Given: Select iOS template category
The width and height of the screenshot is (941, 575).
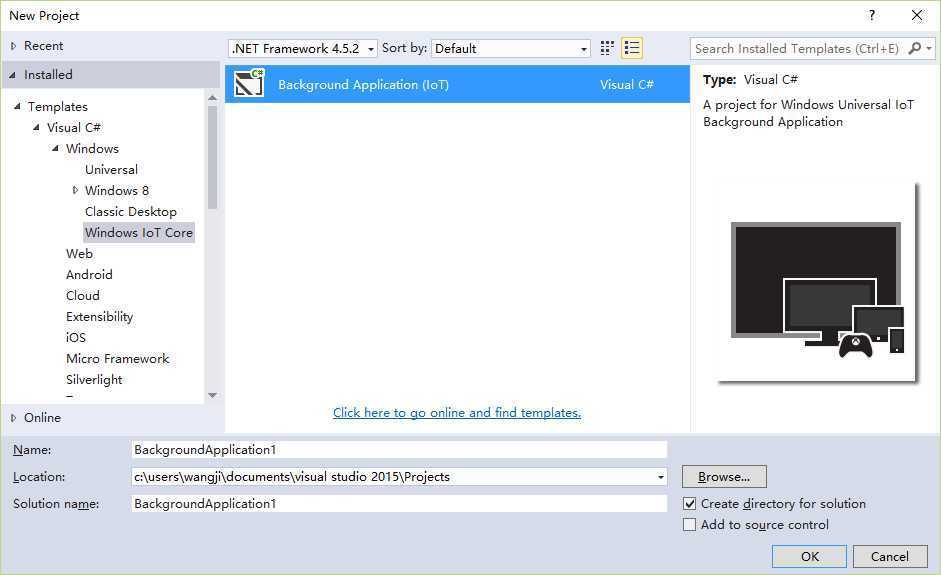Looking at the screenshot, I should [76, 337].
